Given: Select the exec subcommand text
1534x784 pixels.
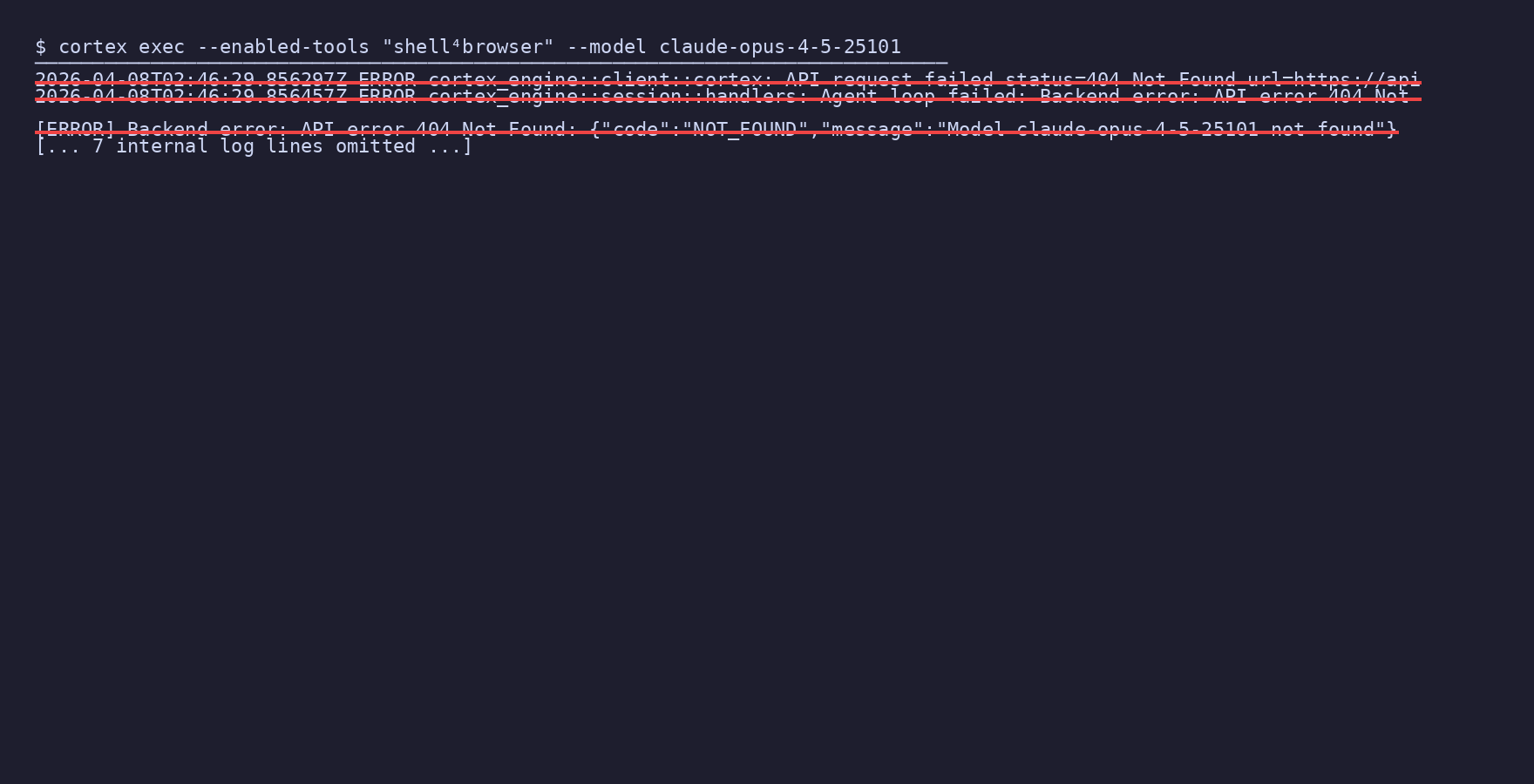Looking at the screenshot, I should [162, 47].
